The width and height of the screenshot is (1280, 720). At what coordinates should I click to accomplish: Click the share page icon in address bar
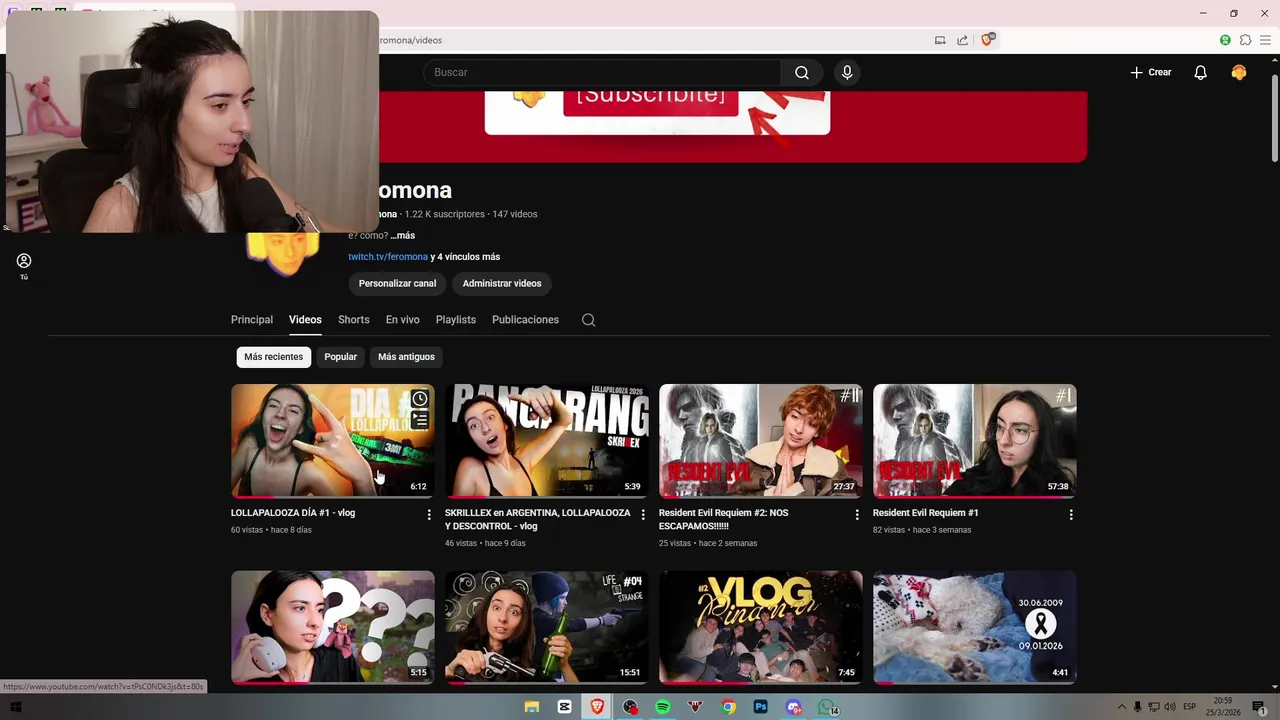pos(962,40)
